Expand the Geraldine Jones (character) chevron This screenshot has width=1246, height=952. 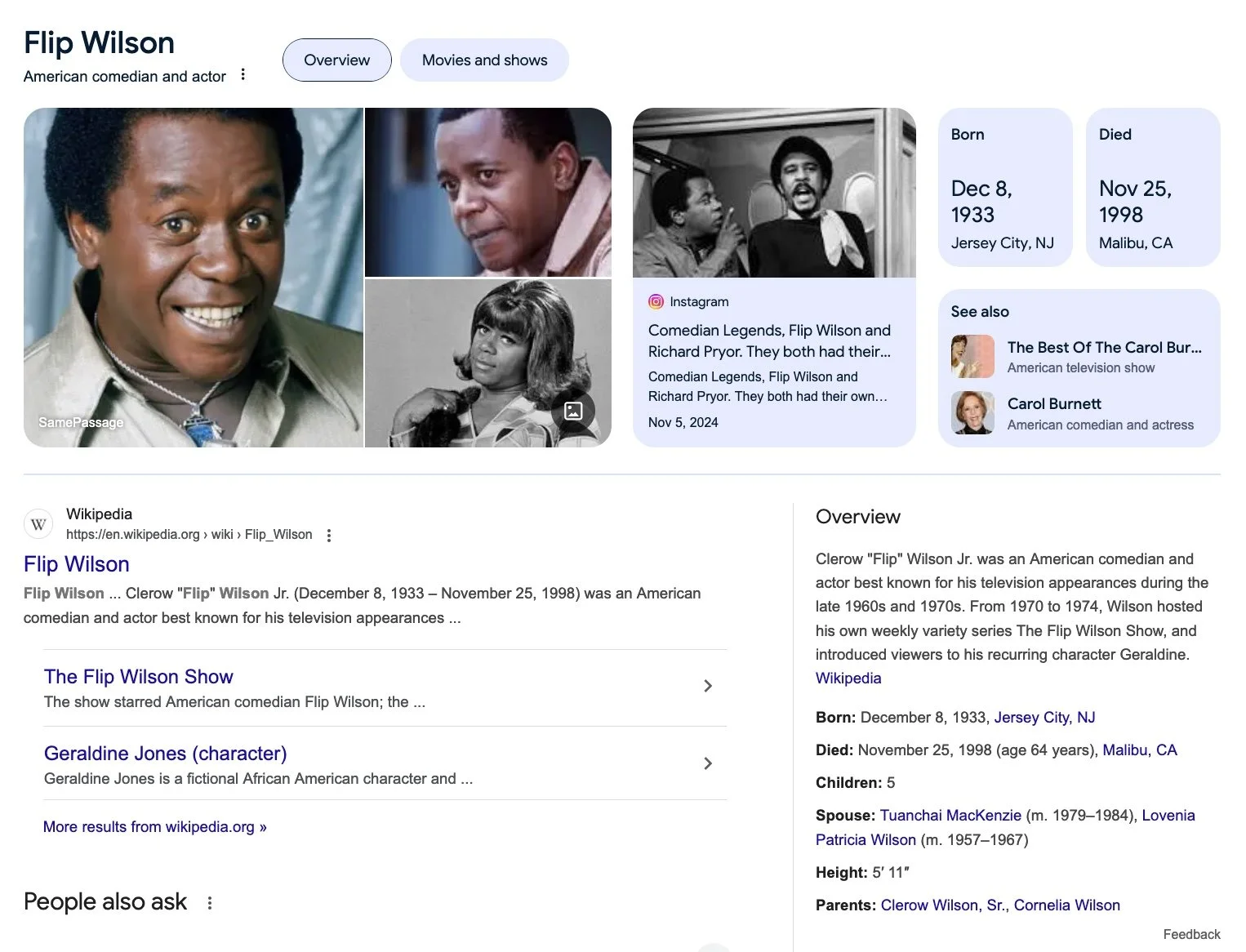point(708,763)
